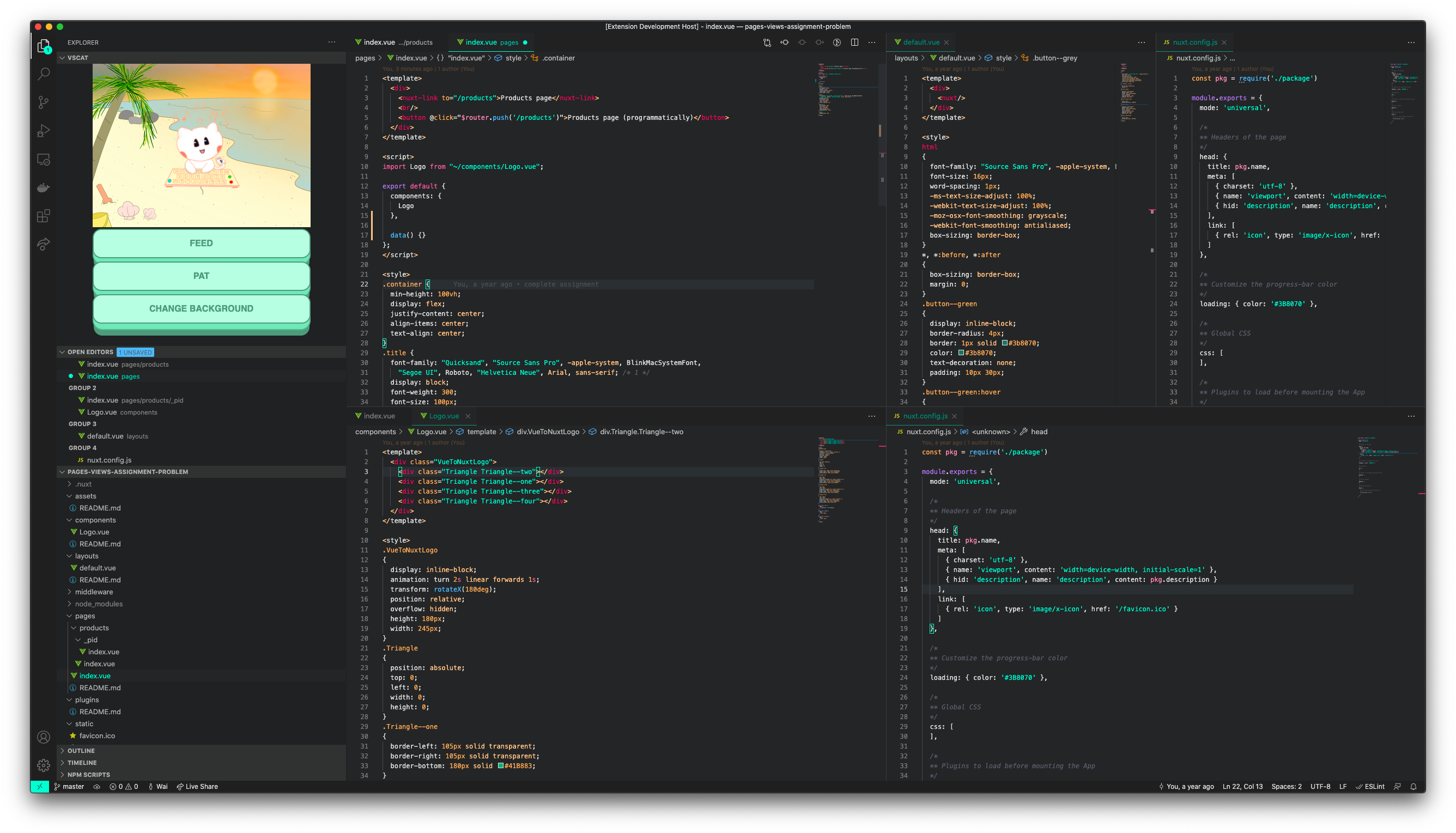The height and width of the screenshot is (833, 1456).
Task: Open the Source Control view
Action: (x=44, y=102)
